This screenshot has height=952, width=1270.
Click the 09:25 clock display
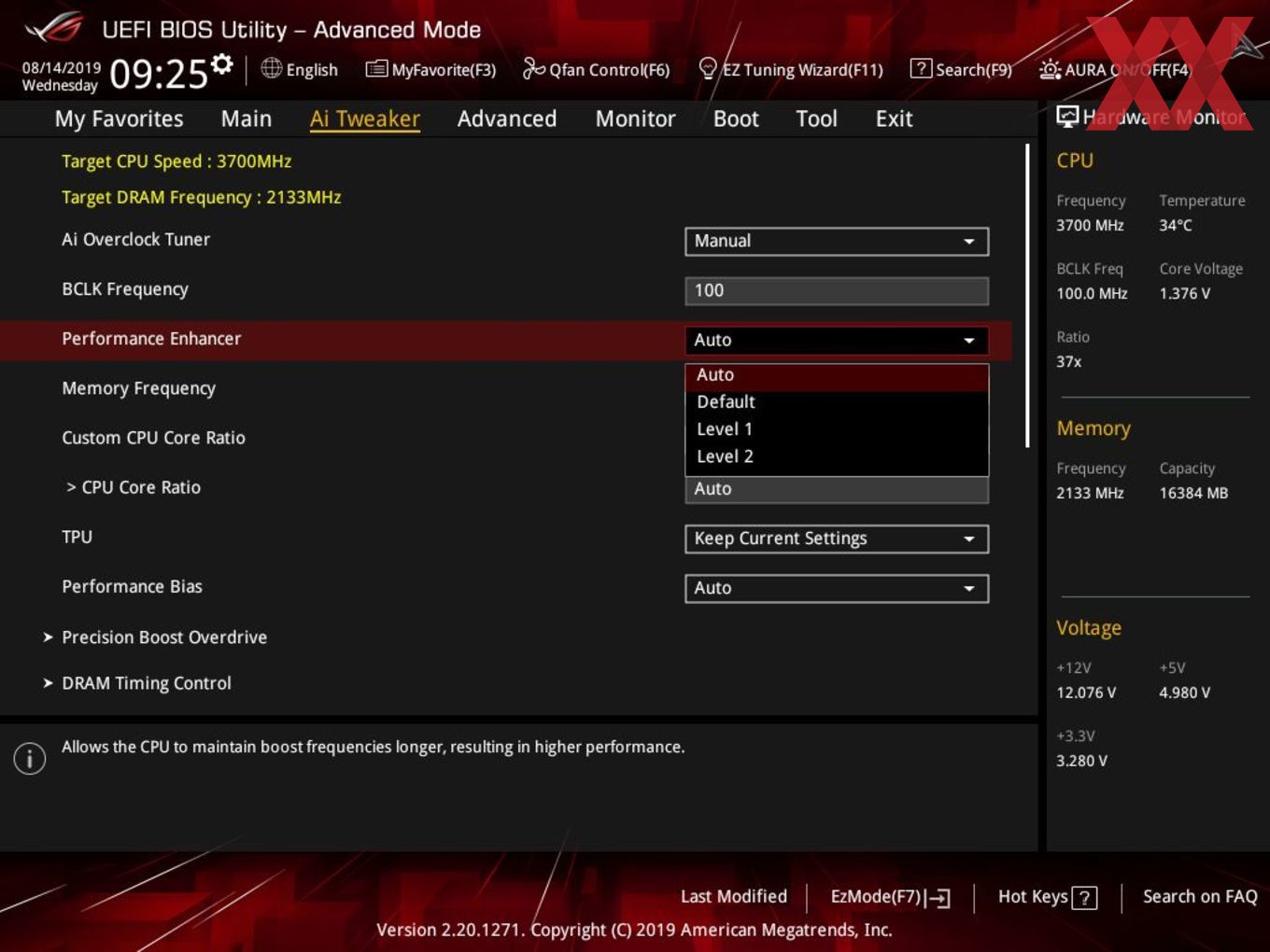click(x=159, y=74)
